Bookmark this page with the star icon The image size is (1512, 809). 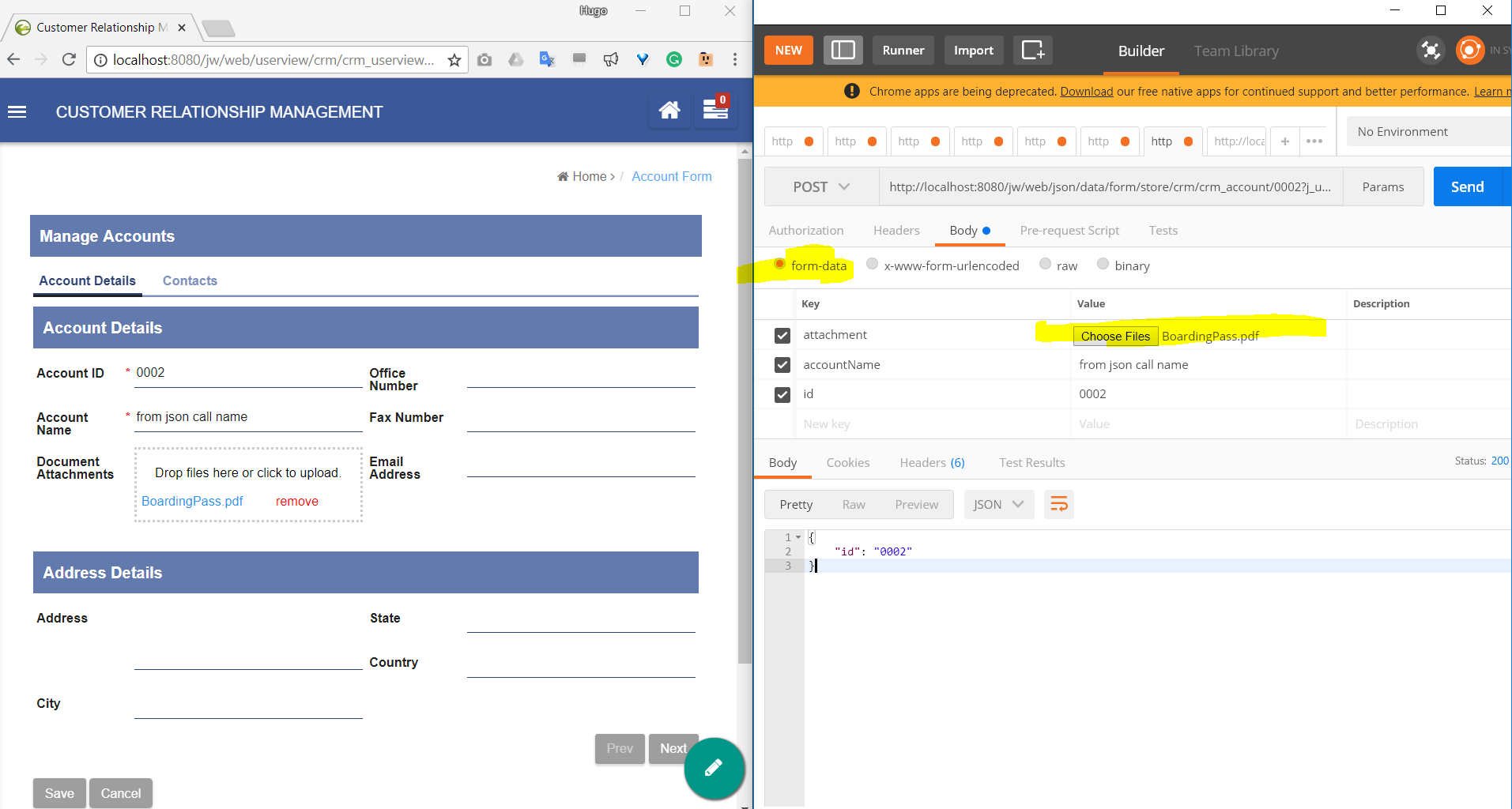coord(454,60)
